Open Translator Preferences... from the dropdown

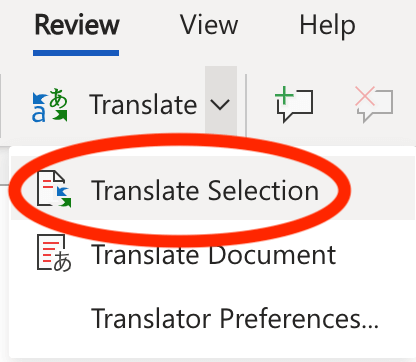[235, 319]
